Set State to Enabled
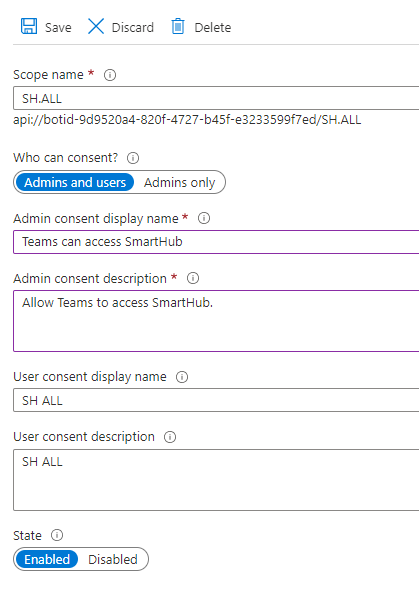419x589 pixels. point(47,559)
